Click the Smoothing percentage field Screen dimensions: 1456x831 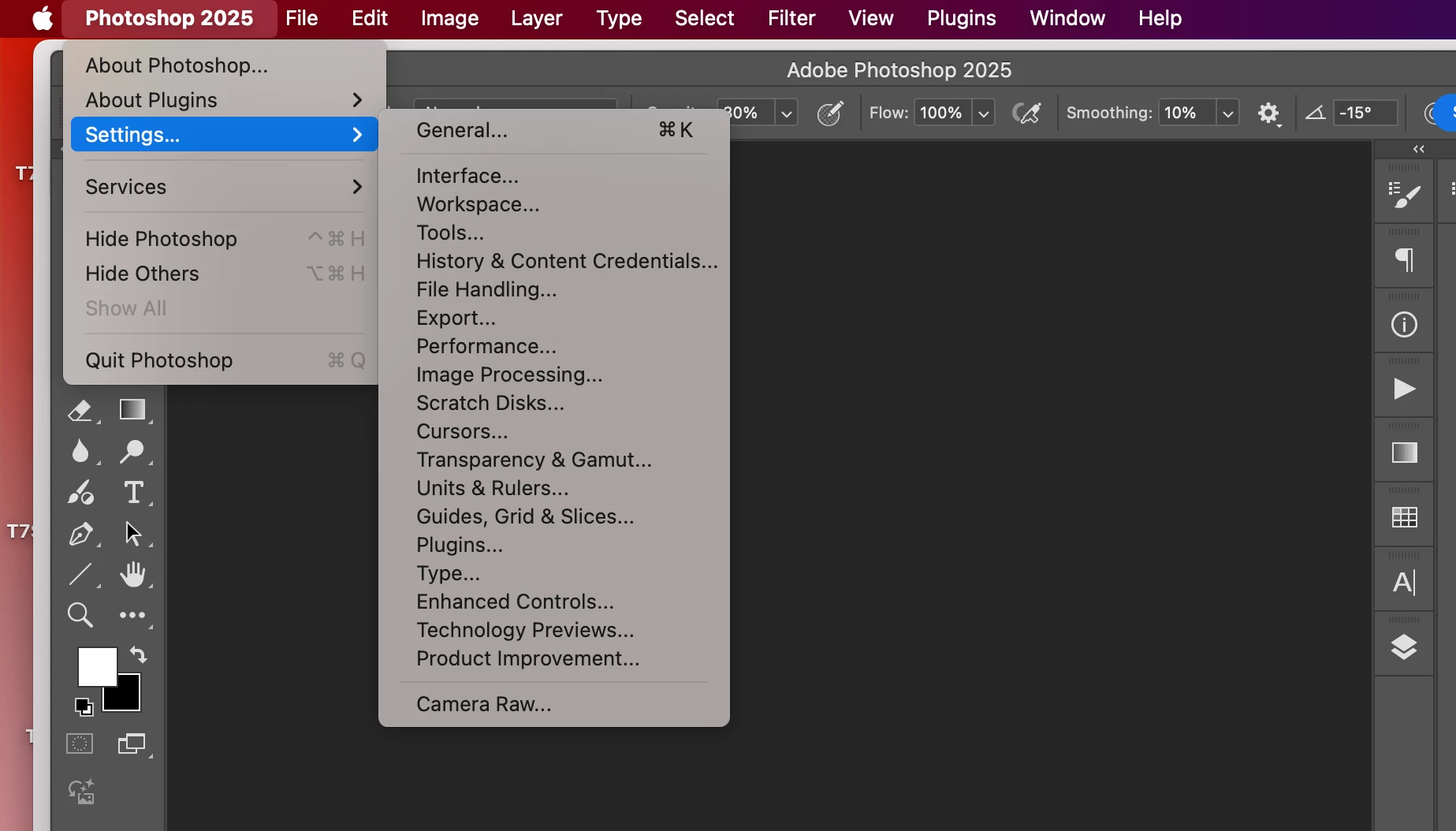pos(1187,113)
